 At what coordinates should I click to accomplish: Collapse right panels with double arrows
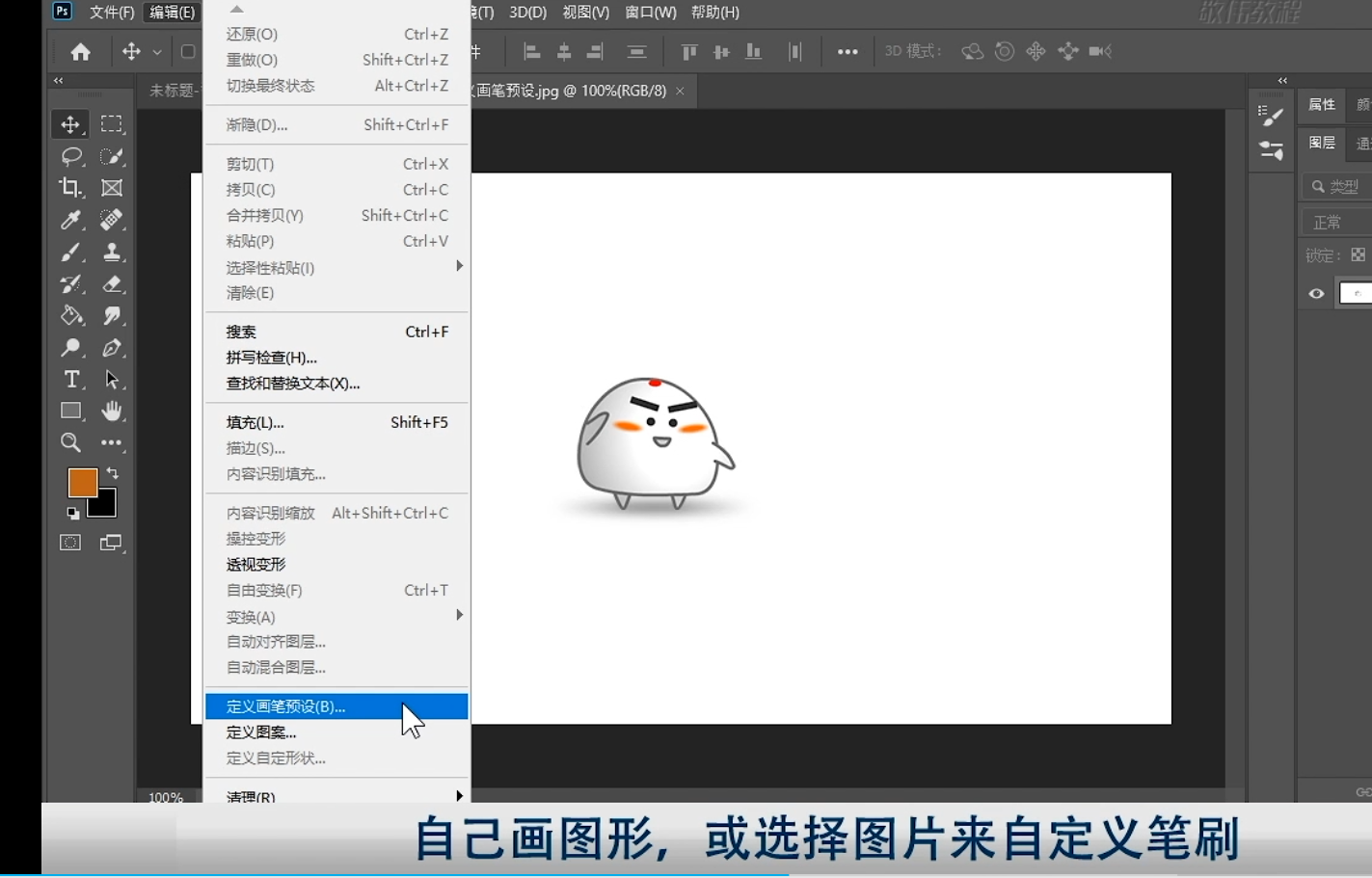pyautogui.click(x=1282, y=81)
